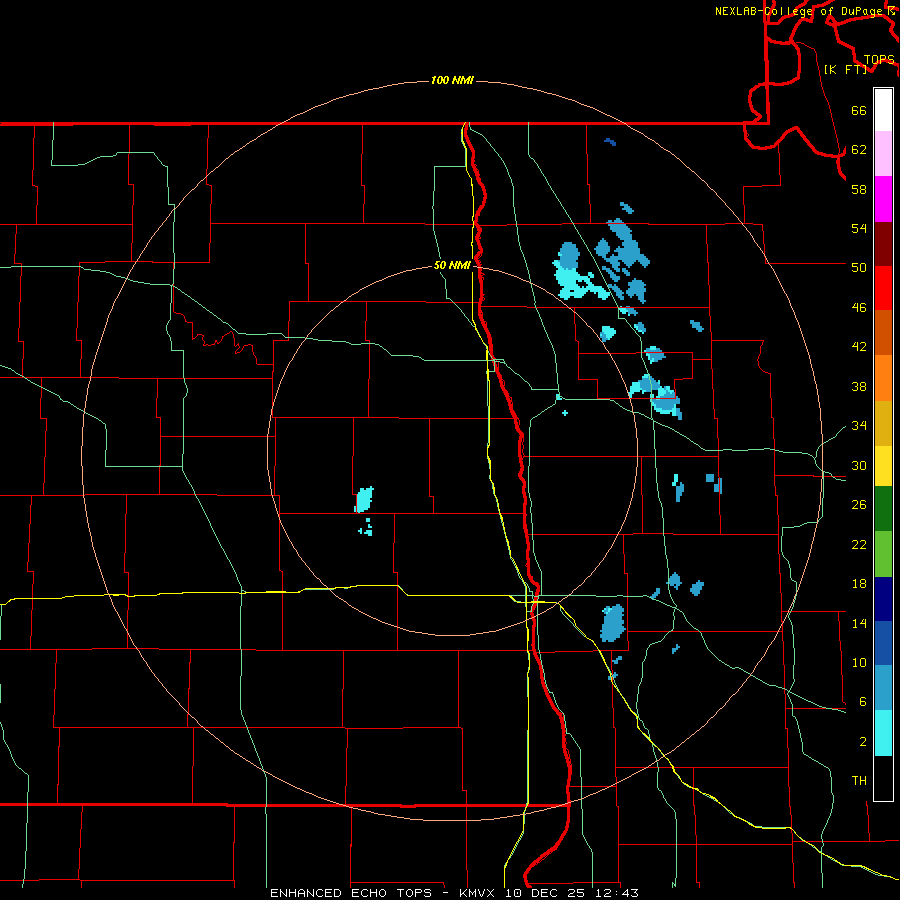Image resolution: width=900 pixels, height=900 pixels.
Task: Click the 38 scale label
Action: click(859, 386)
